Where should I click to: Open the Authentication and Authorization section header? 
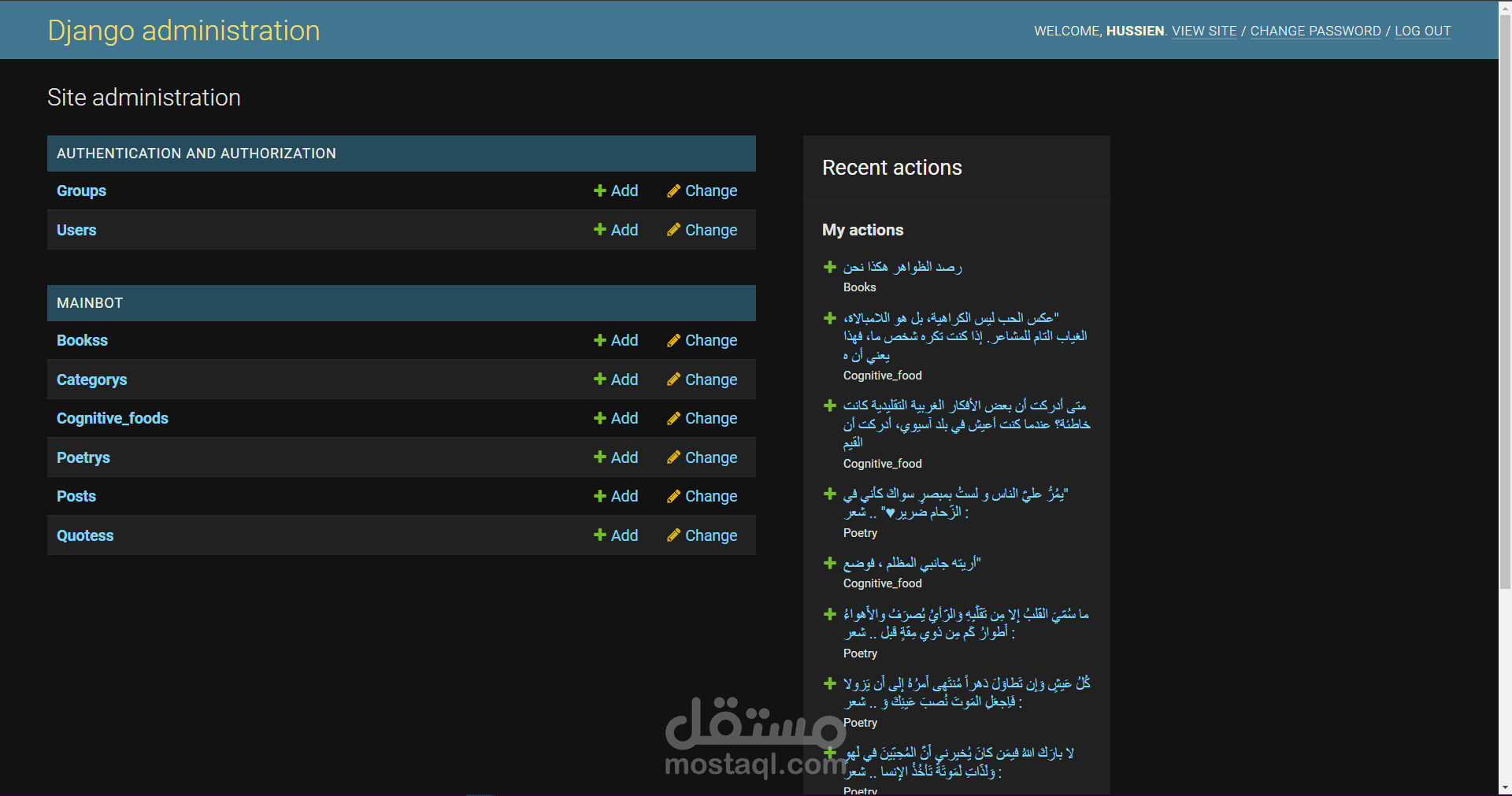(x=196, y=154)
